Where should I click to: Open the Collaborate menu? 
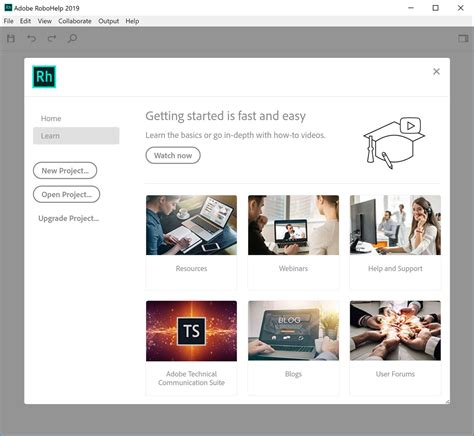coord(75,21)
